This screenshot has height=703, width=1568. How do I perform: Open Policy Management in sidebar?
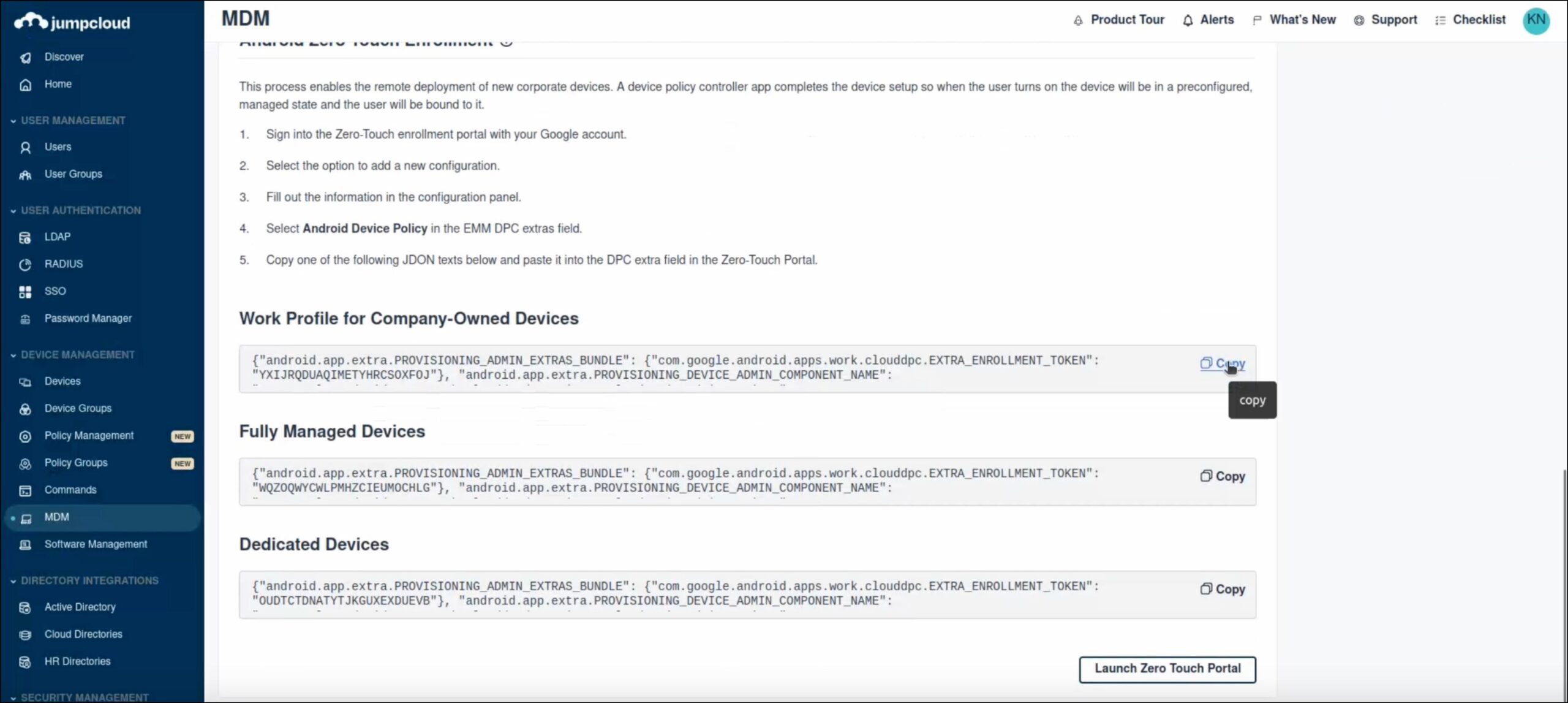coord(89,436)
